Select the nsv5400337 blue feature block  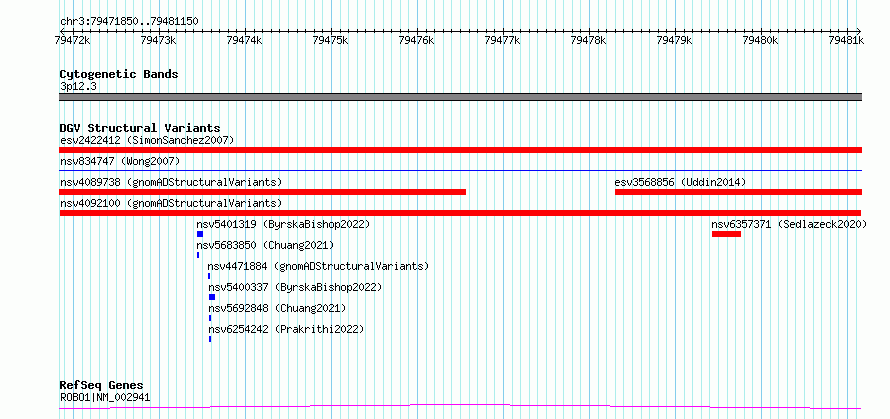[212, 297]
